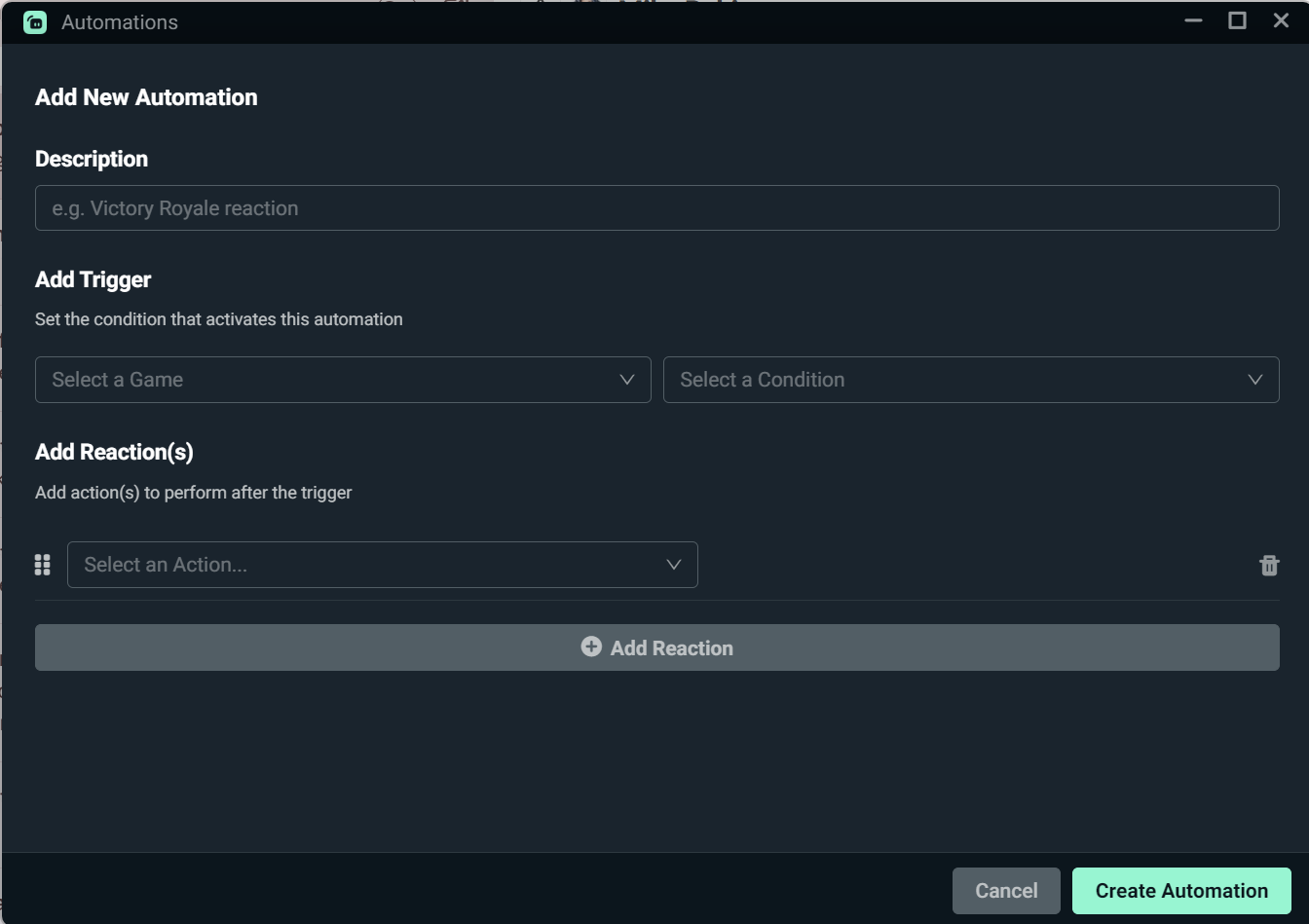Click the Add Trigger heading
The height and width of the screenshot is (924, 1309).
tap(93, 279)
